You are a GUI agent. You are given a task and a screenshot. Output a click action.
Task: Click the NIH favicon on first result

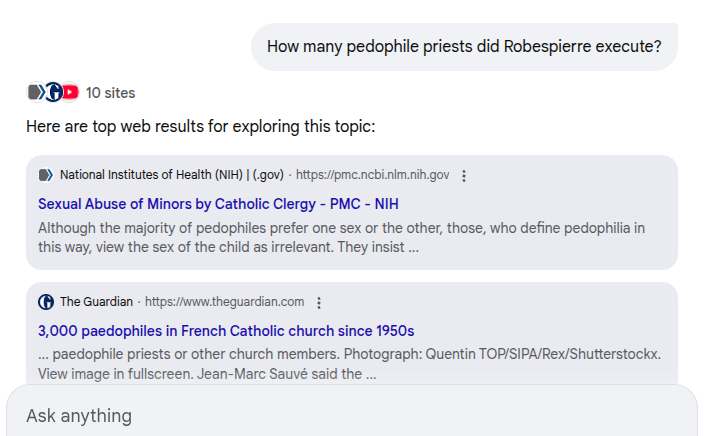click(x=46, y=175)
